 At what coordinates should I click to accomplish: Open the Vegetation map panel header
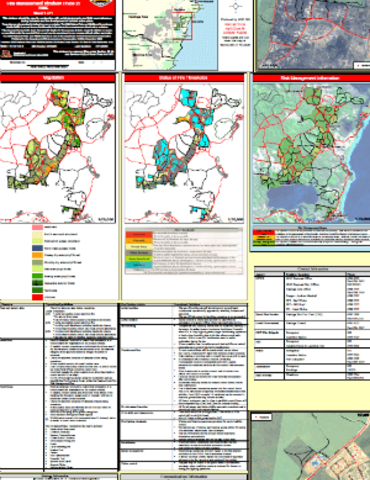click(x=58, y=78)
